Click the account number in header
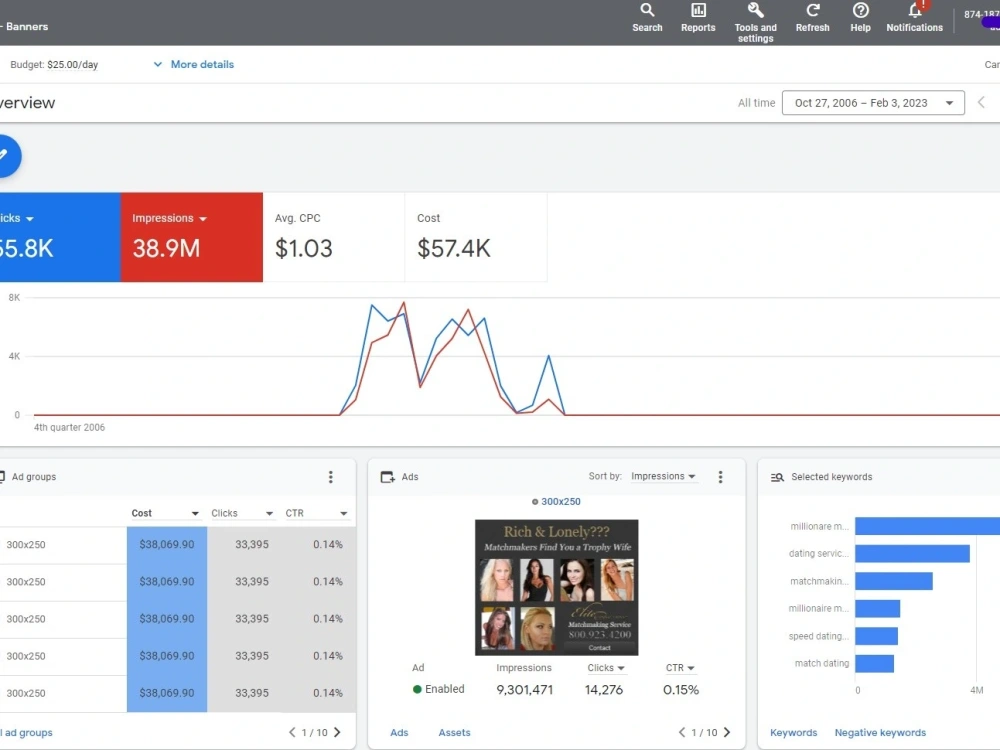This screenshot has height=750, width=1000. [982, 14]
